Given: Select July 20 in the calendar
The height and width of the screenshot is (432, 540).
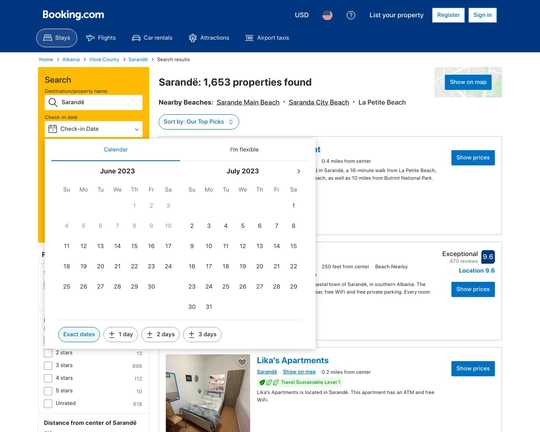Looking at the screenshot, I should pos(260,266).
